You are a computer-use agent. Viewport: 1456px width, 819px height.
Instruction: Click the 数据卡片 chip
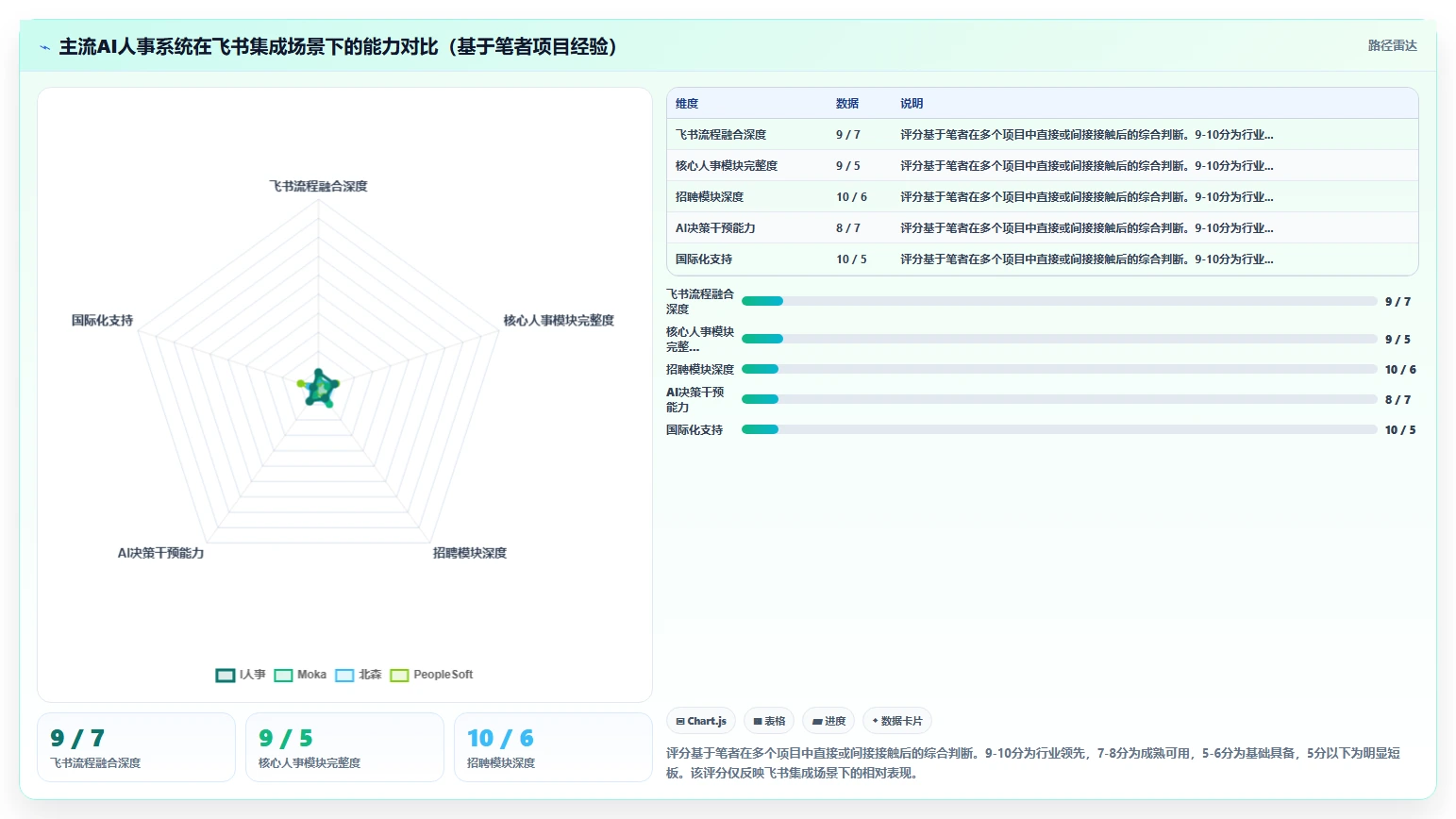pos(897,721)
